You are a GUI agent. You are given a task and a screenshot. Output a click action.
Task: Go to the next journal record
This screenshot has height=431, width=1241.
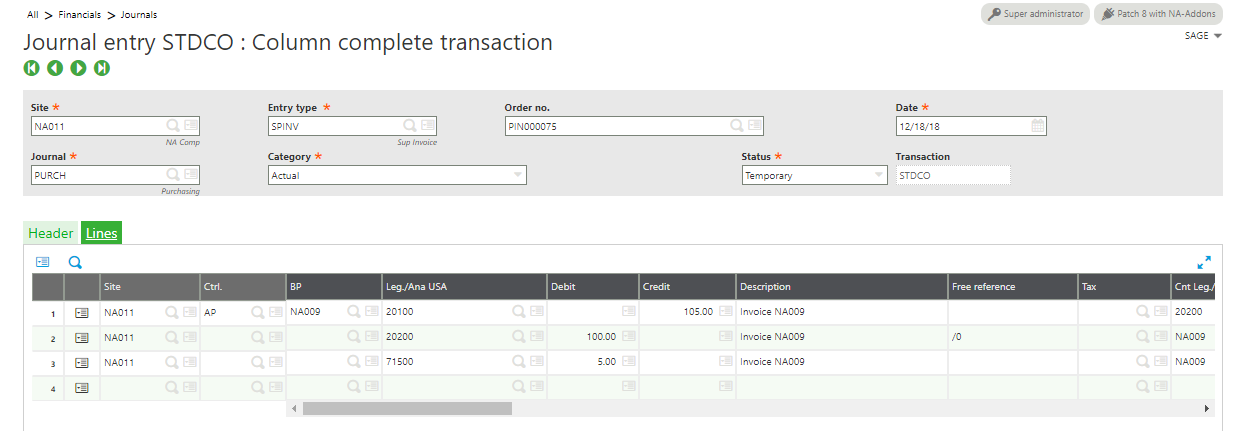[x=78, y=68]
